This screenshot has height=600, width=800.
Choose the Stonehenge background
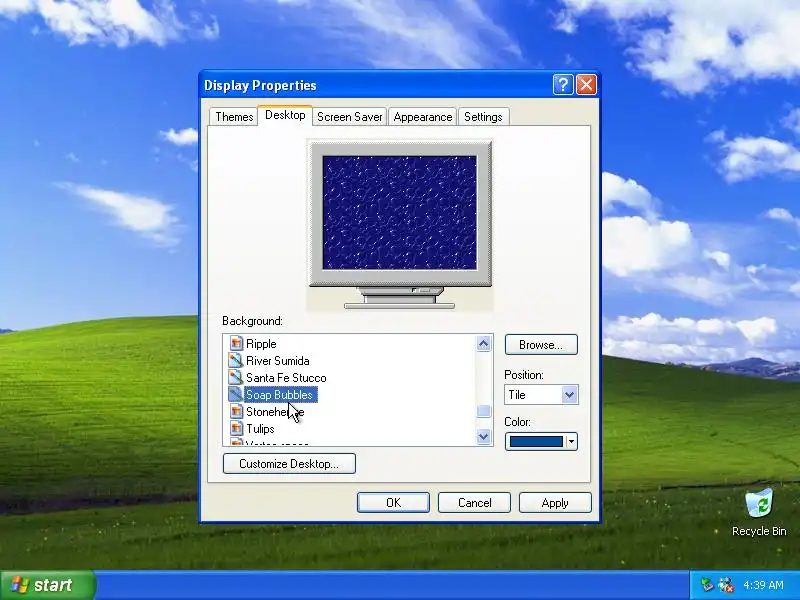pyautogui.click(x=275, y=411)
